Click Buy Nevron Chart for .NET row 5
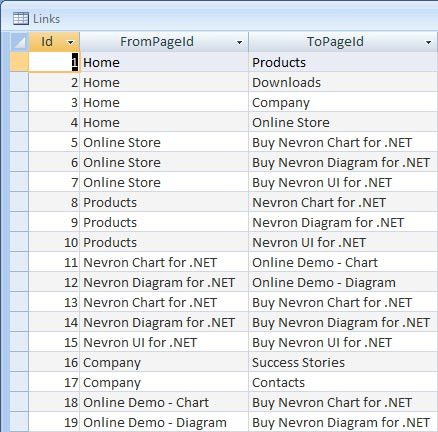This screenshot has height=432, width=438. 343,142
